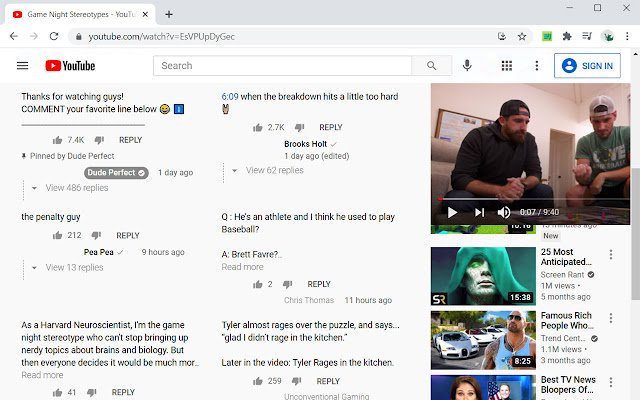Open Brooks Holt commenter profile

305,144
